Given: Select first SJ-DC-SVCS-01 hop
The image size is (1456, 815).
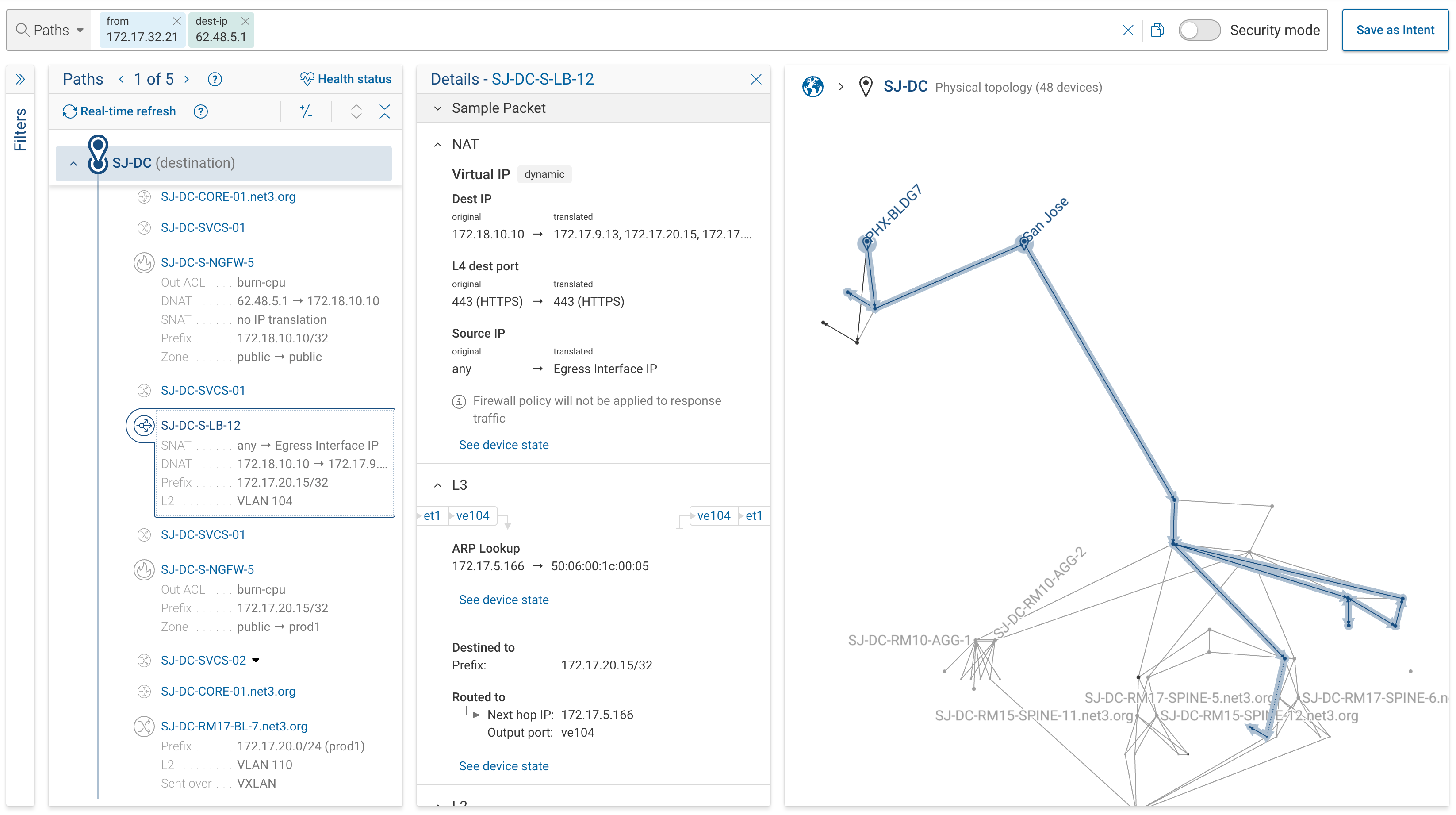Looking at the screenshot, I should [x=203, y=227].
